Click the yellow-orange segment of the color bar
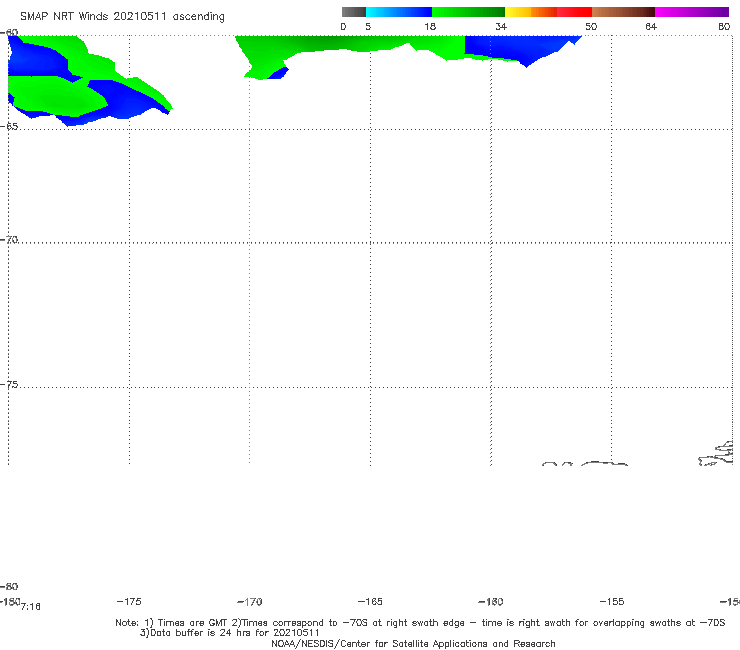Viewport: 740px width, 650px height. click(x=531, y=12)
